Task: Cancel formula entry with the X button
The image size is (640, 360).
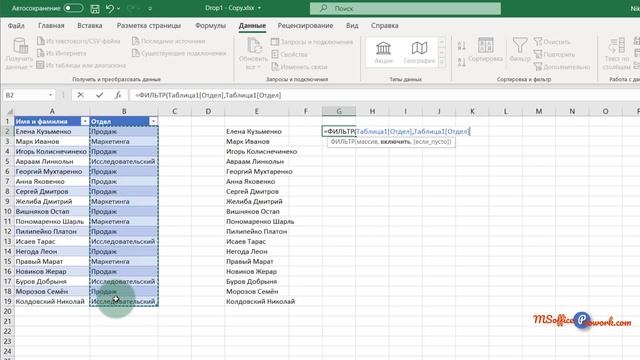Action: pyautogui.click(x=80, y=95)
